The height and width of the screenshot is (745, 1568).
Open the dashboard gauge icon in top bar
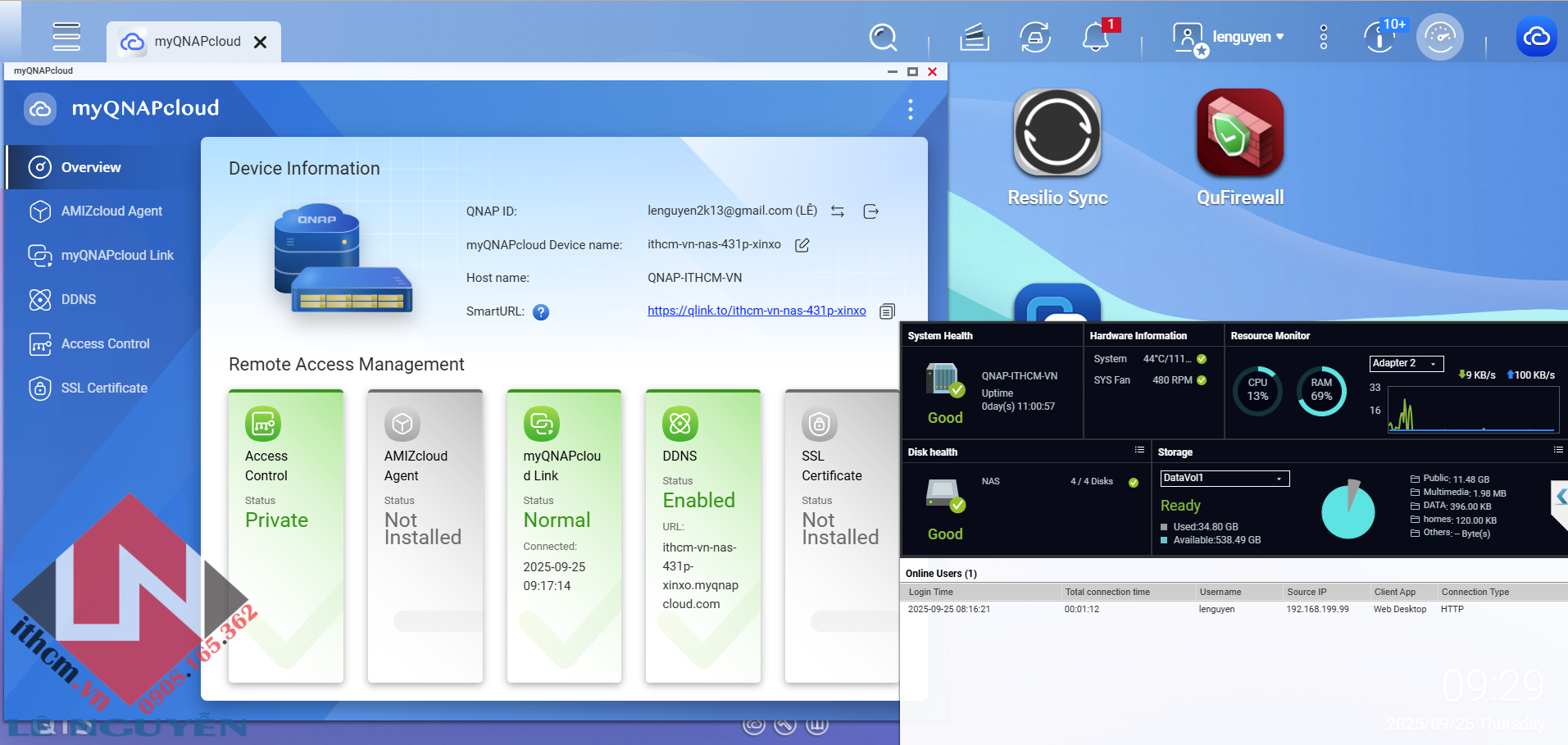1439,38
